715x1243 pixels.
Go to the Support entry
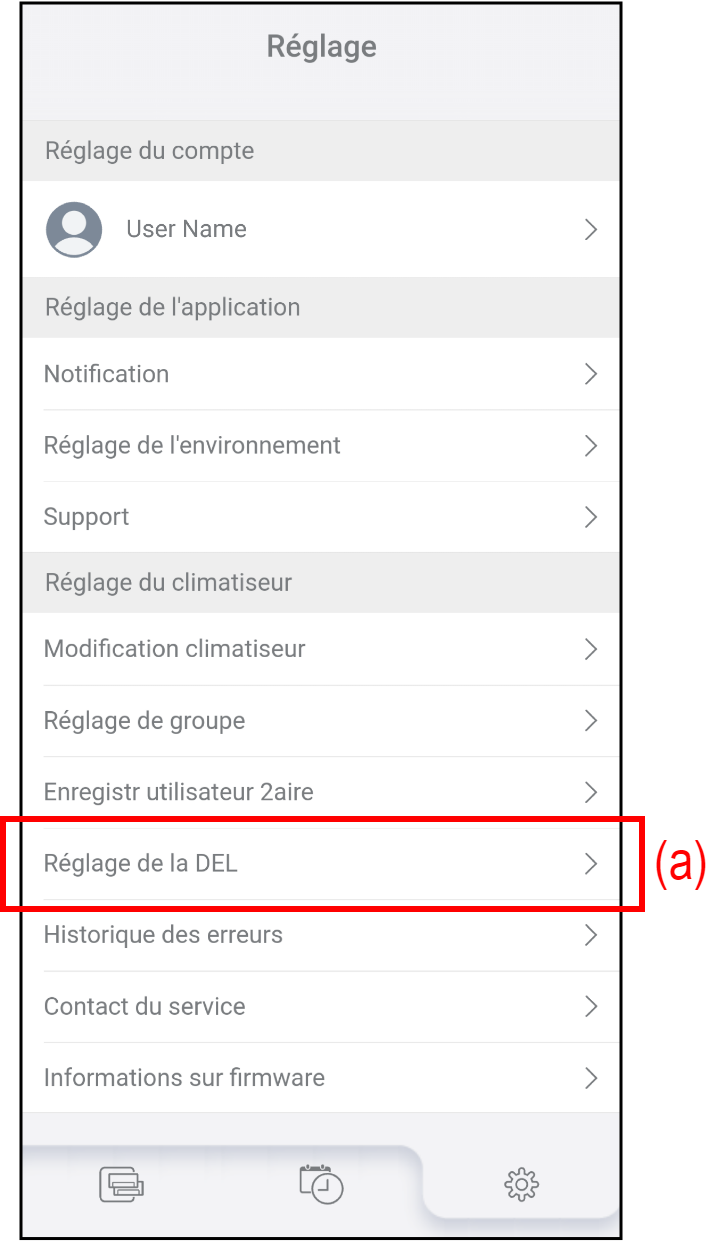87,517
